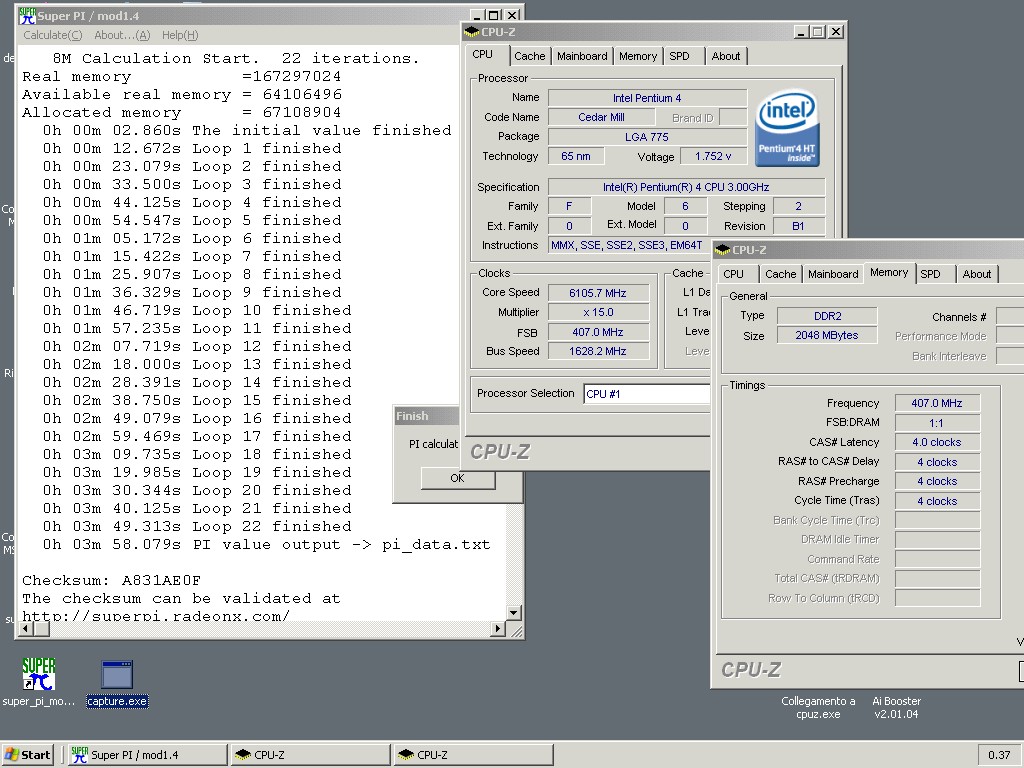Screen dimensions: 1024x768
Task: Click the taskbar clock showing 0.37
Action: [999, 755]
